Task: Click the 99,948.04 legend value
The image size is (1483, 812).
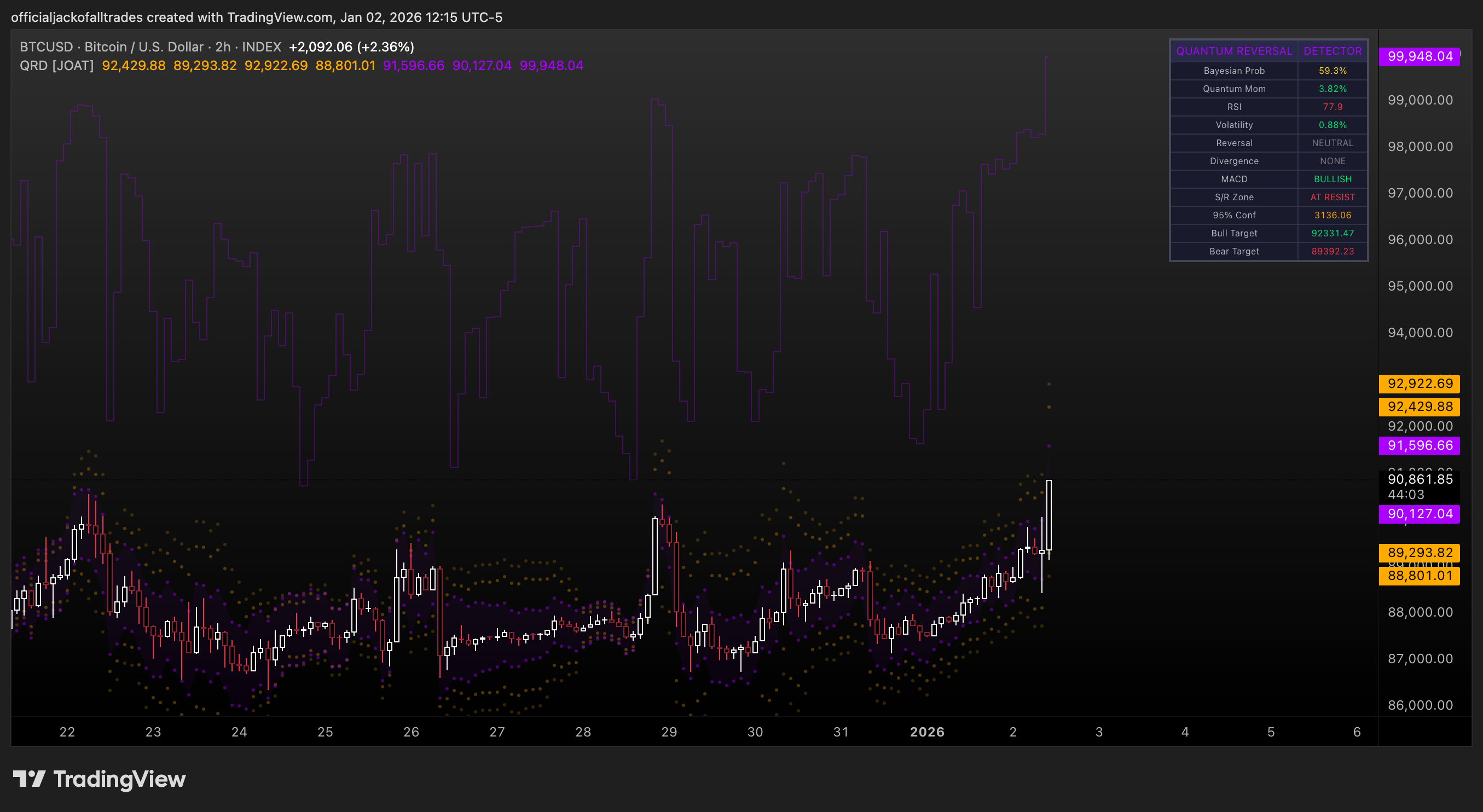Action: 552,66
